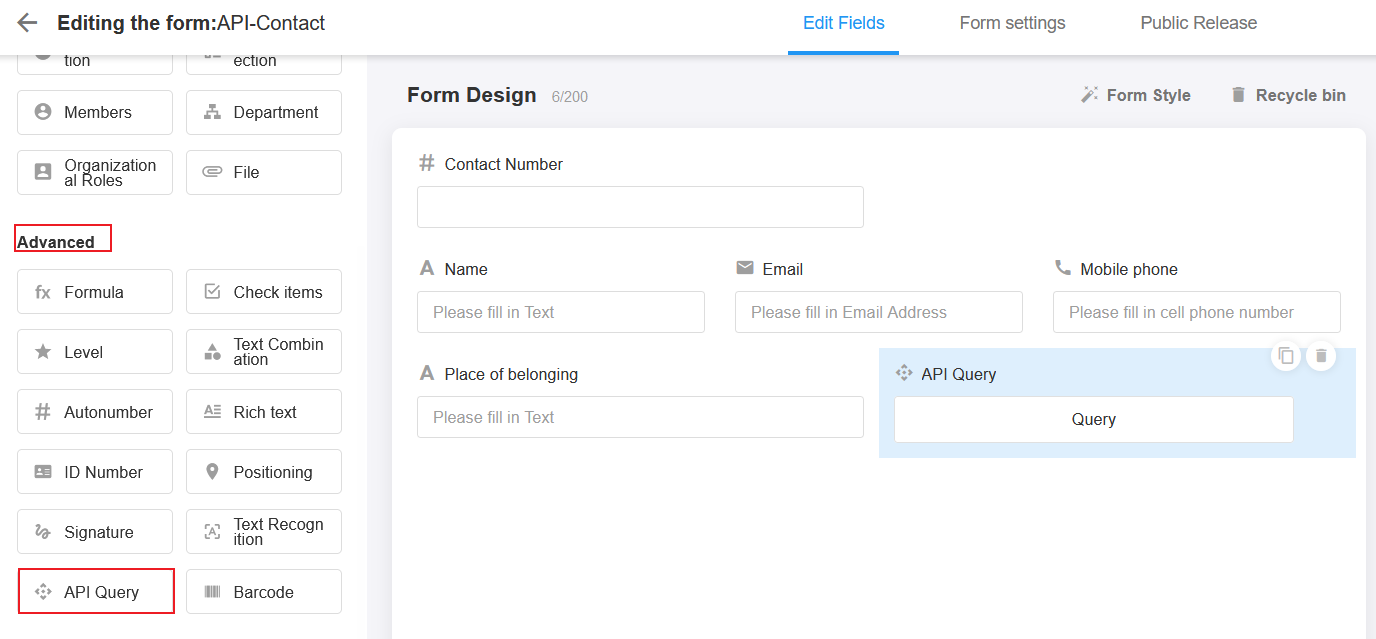Open the Public Release tab

[1198, 23]
